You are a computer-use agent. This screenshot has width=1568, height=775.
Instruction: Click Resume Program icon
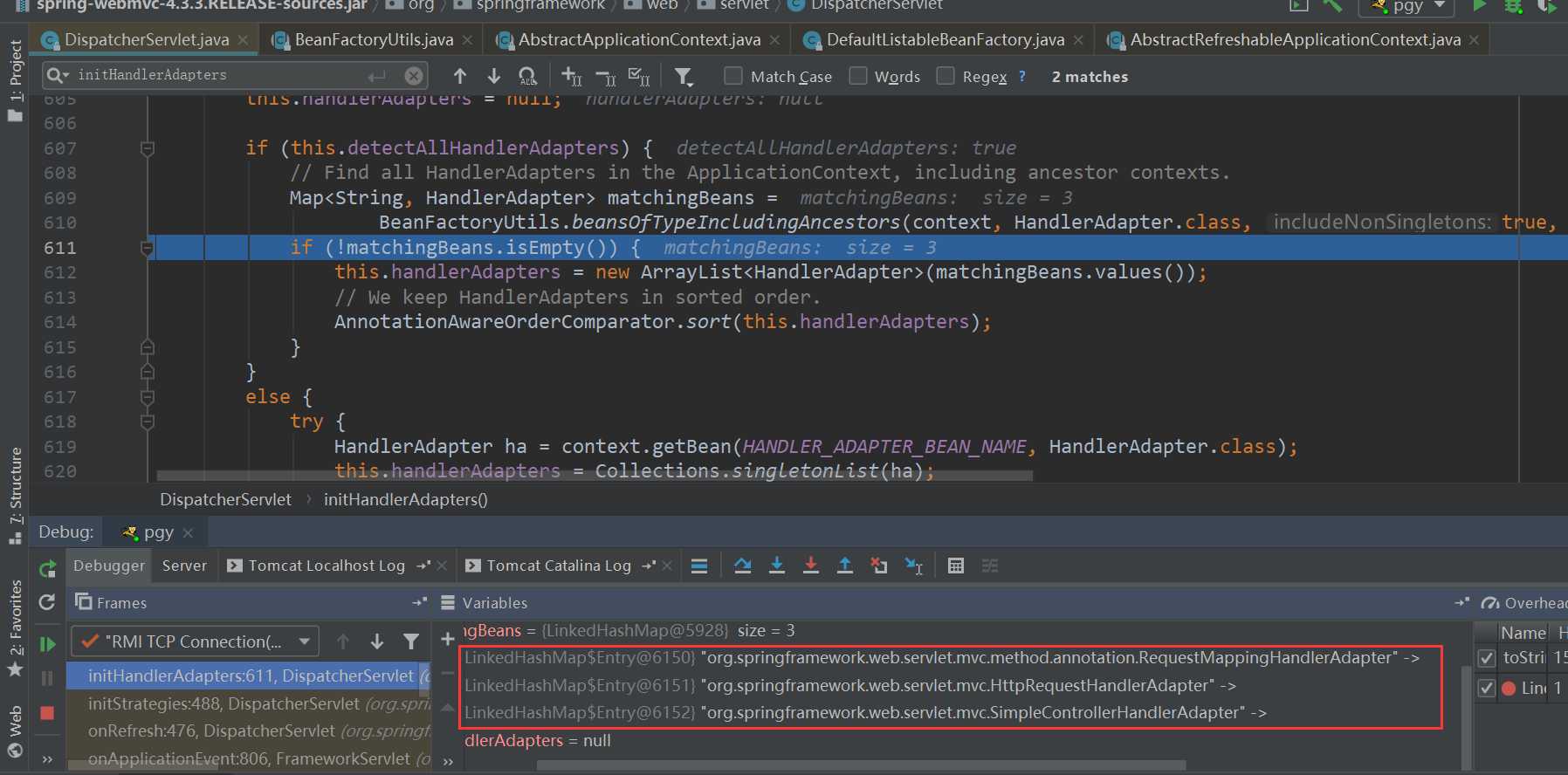pos(47,644)
